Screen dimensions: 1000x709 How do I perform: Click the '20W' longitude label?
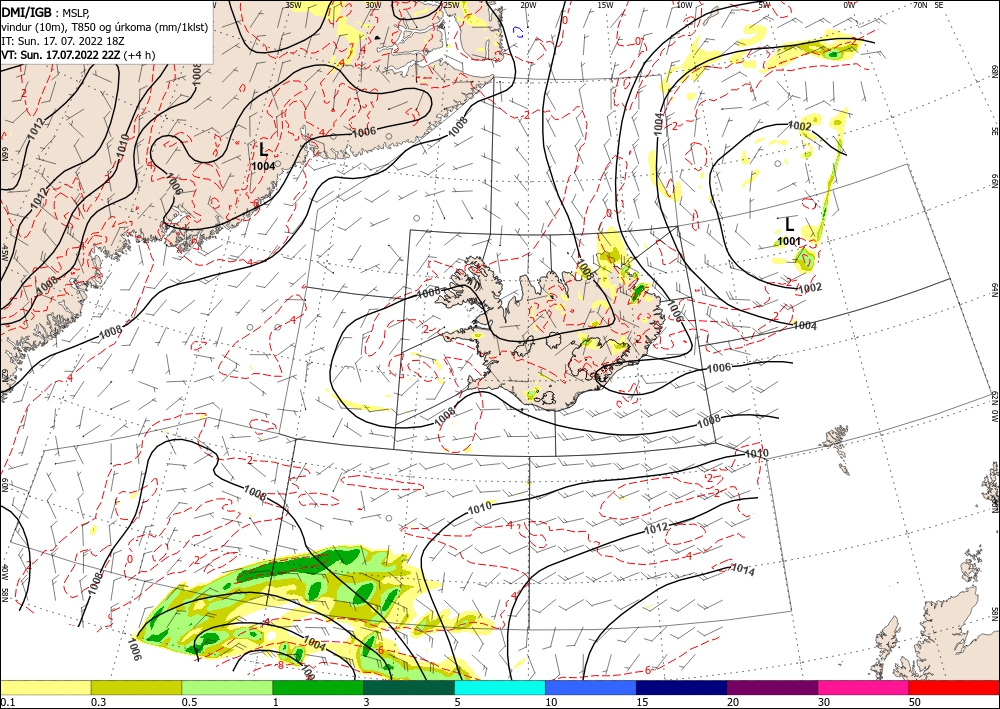(x=528, y=5)
